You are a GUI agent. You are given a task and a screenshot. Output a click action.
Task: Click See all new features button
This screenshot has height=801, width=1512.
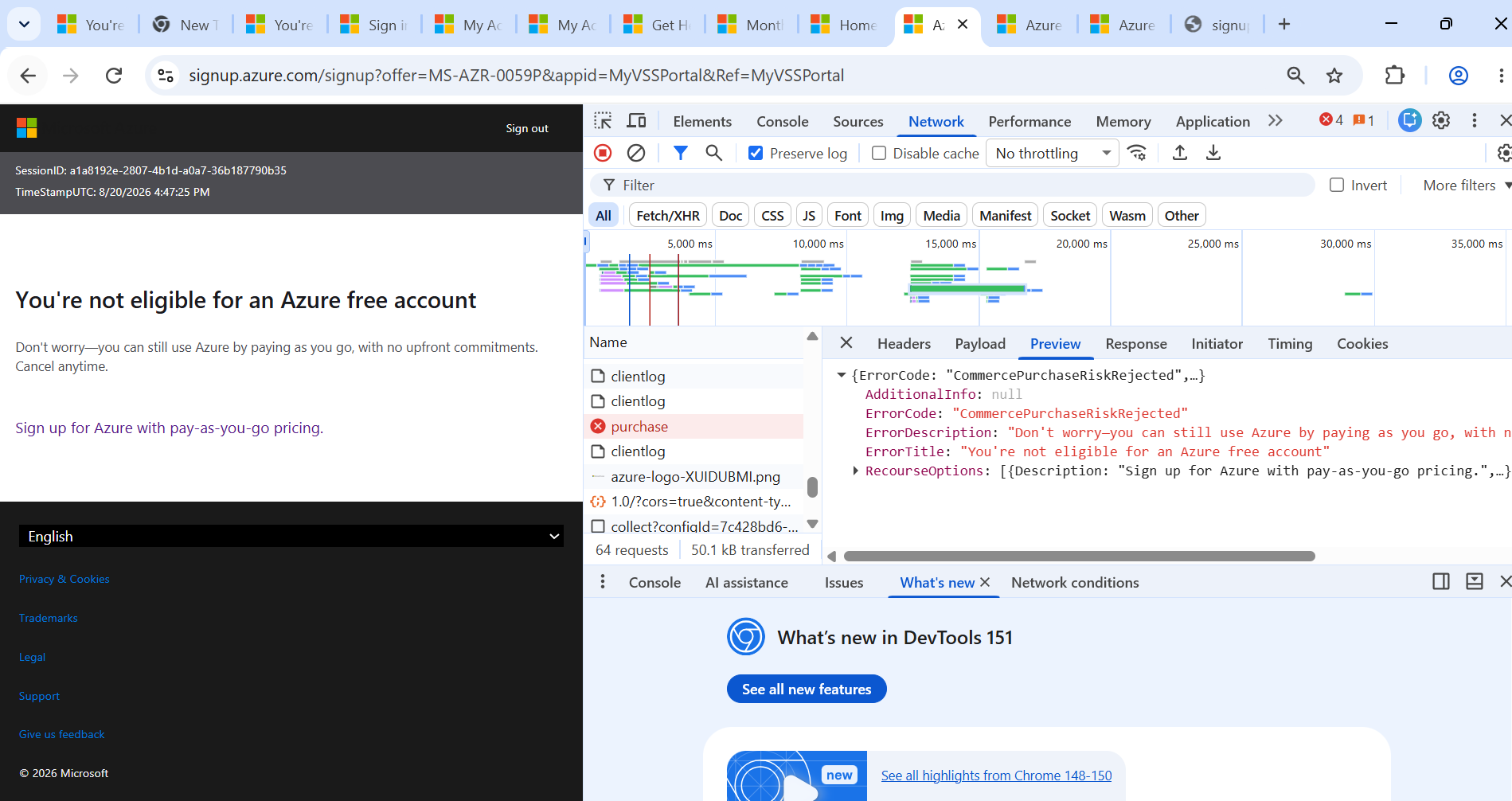pyautogui.click(x=807, y=689)
